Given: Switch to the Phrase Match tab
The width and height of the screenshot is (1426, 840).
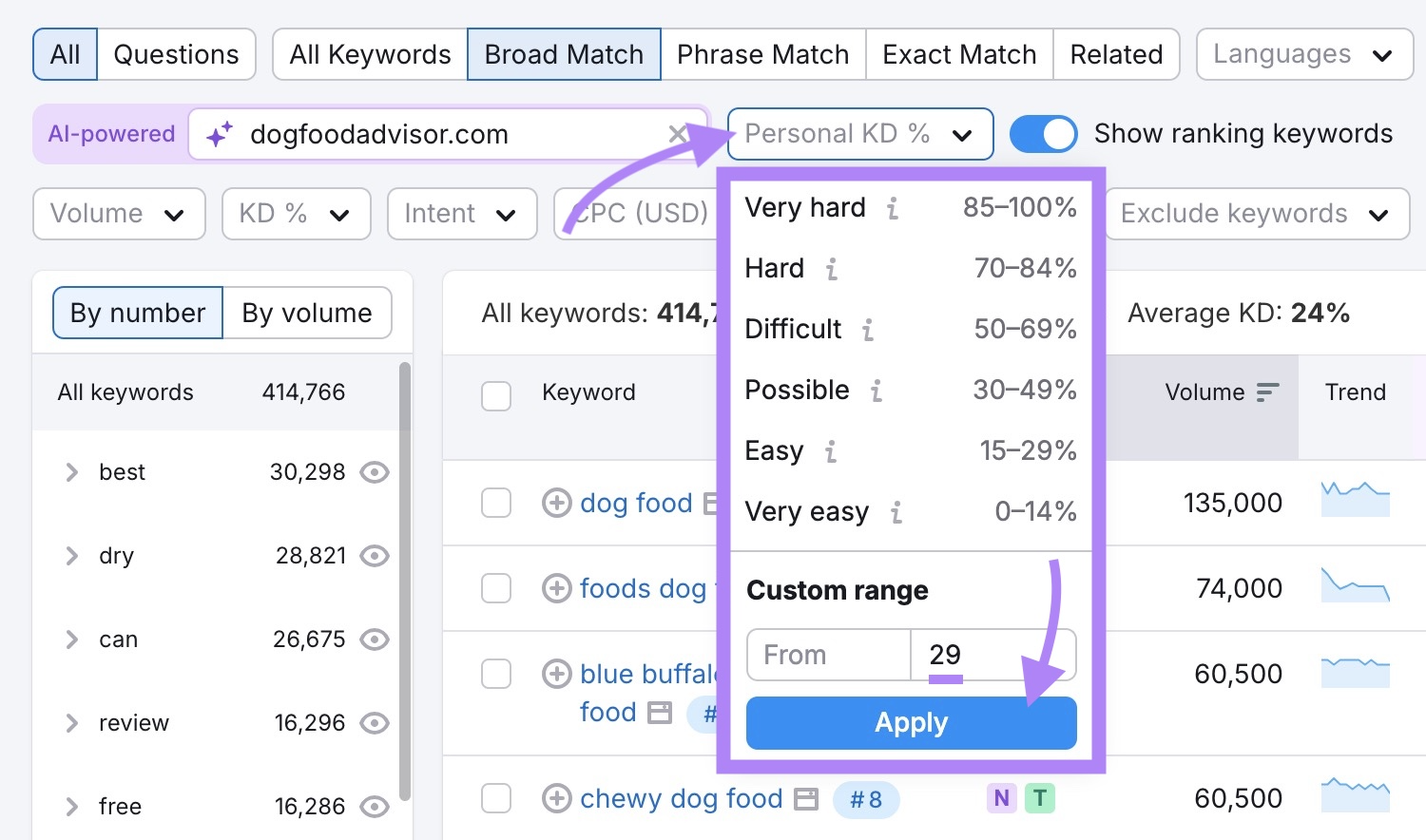Looking at the screenshot, I should 762,54.
